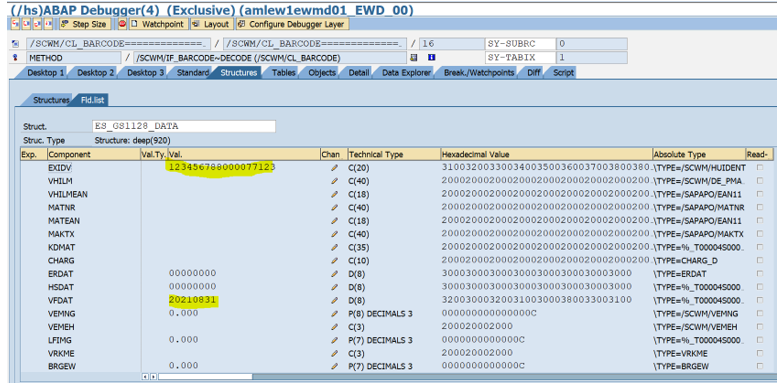The image size is (780, 384).
Task: Click the change pencil icon for ERDAT
Action: [334, 274]
